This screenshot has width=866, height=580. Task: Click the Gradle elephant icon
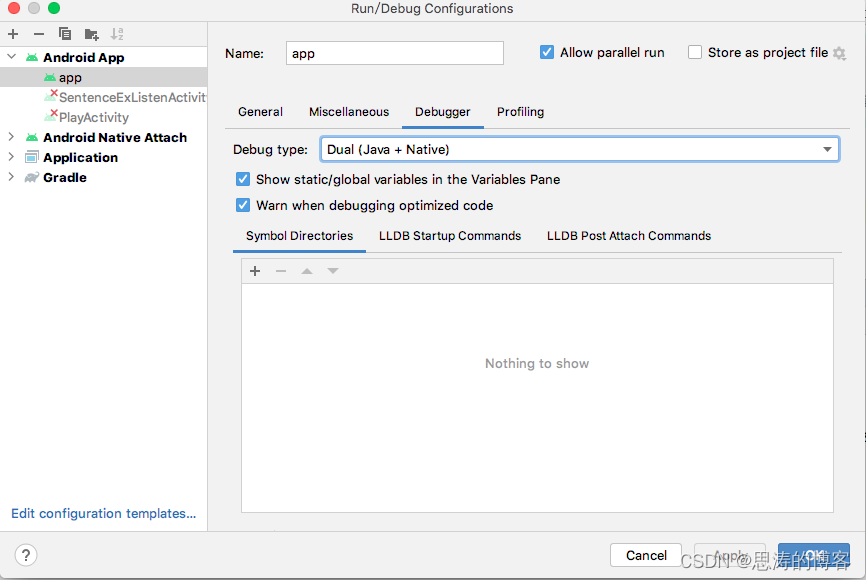[32, 177]
